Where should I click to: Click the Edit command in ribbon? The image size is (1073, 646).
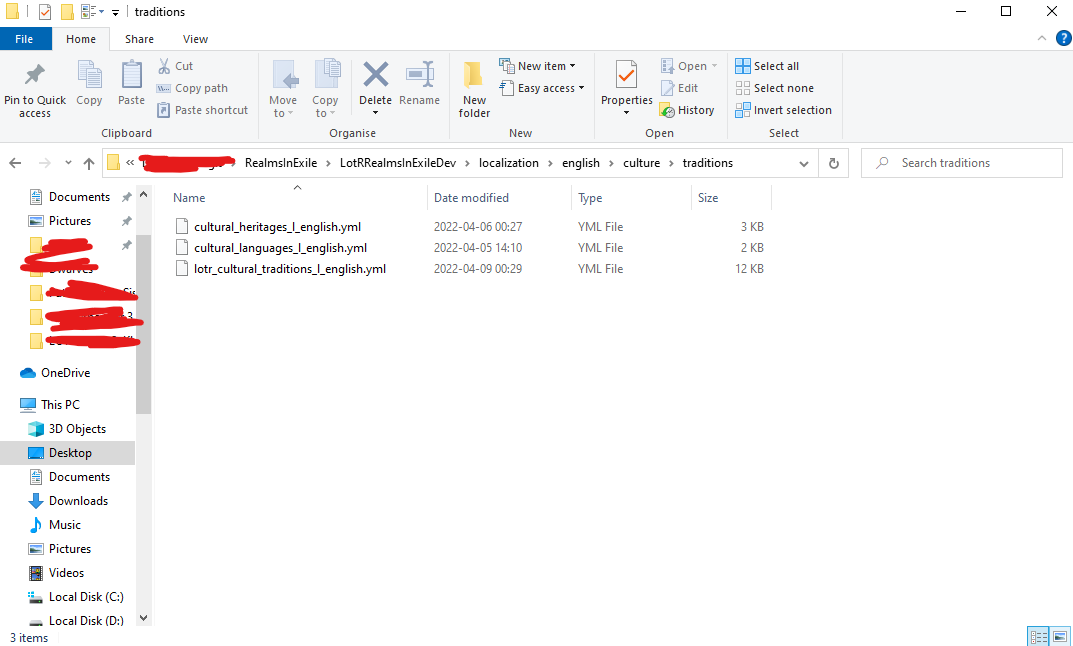(x=680, y=88)
